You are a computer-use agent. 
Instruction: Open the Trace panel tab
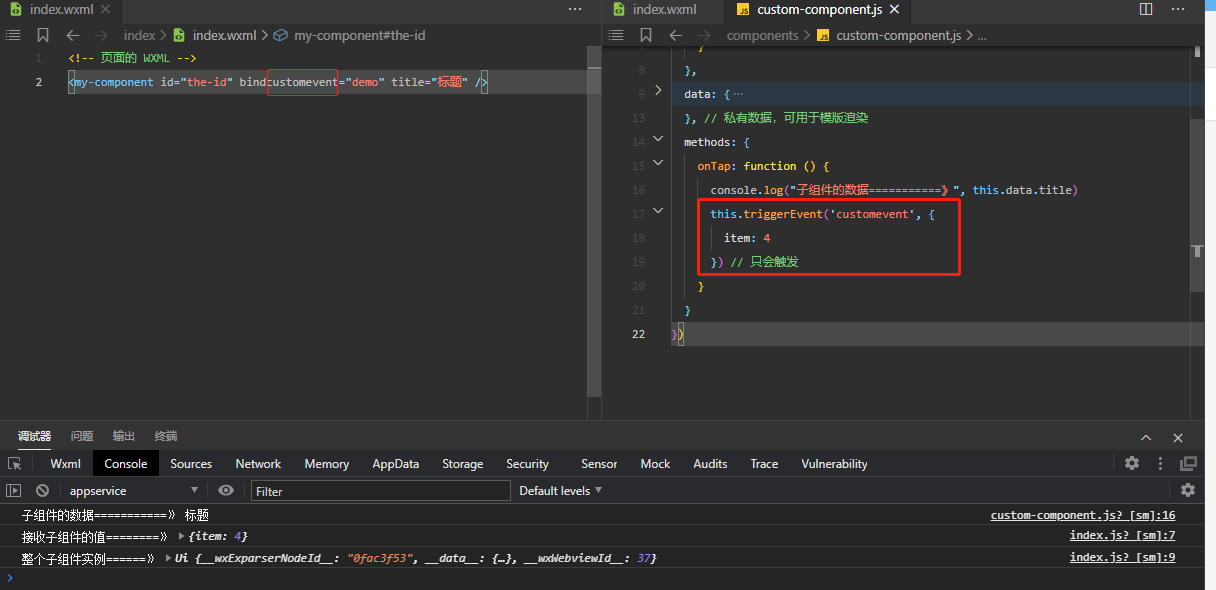[x=764, y=464]
